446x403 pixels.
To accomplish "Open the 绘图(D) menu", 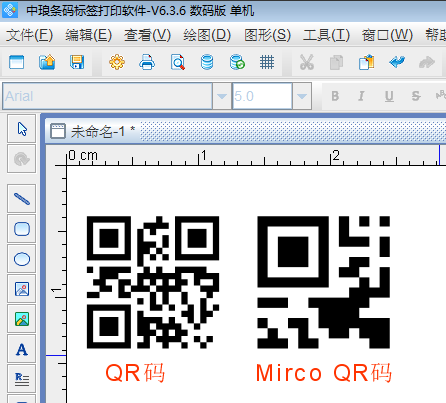I will [x=207, y=35].
